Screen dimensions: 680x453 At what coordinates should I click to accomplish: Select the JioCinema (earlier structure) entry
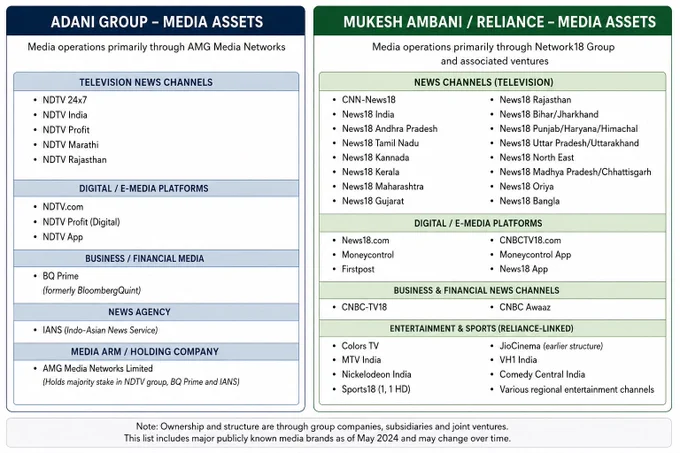[x=551, y=346]
